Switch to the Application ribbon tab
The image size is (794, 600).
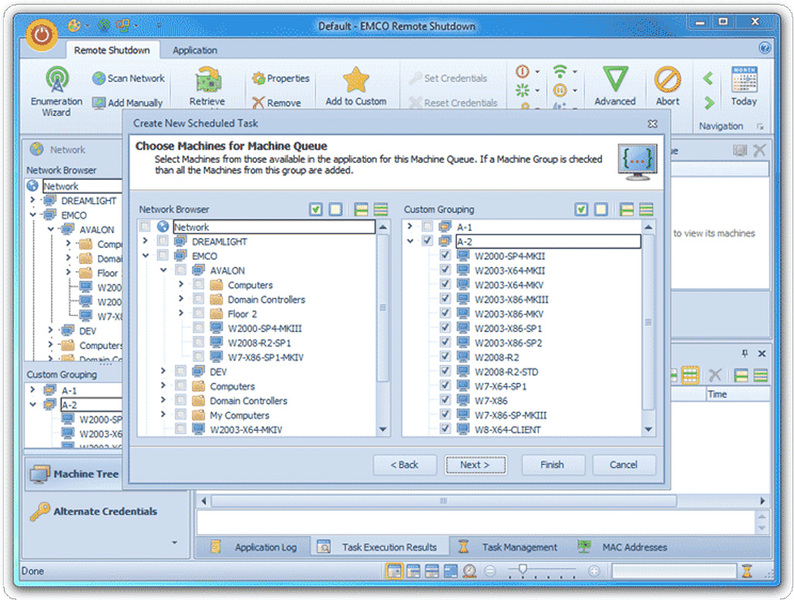(x=194, y=50)
